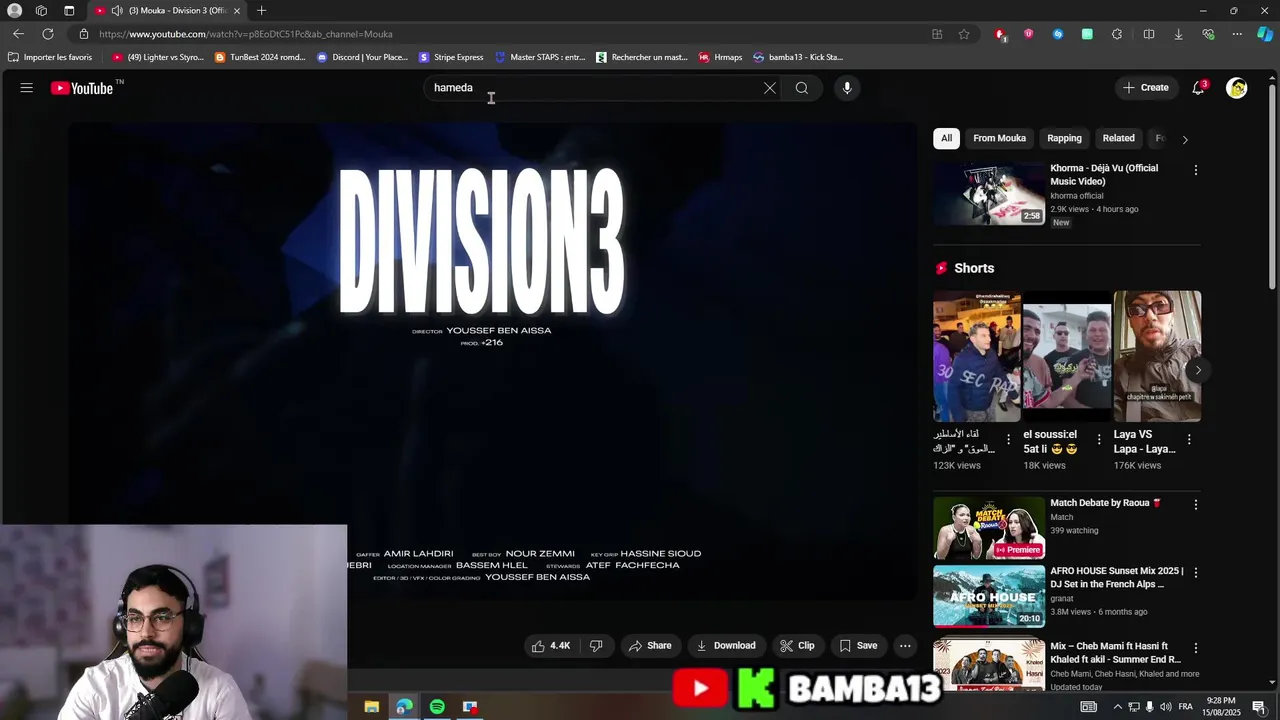Open options for Cheb Mami mix
Screen dimensions: 1280x720
pyautogui.click(x=1195, y=647)
